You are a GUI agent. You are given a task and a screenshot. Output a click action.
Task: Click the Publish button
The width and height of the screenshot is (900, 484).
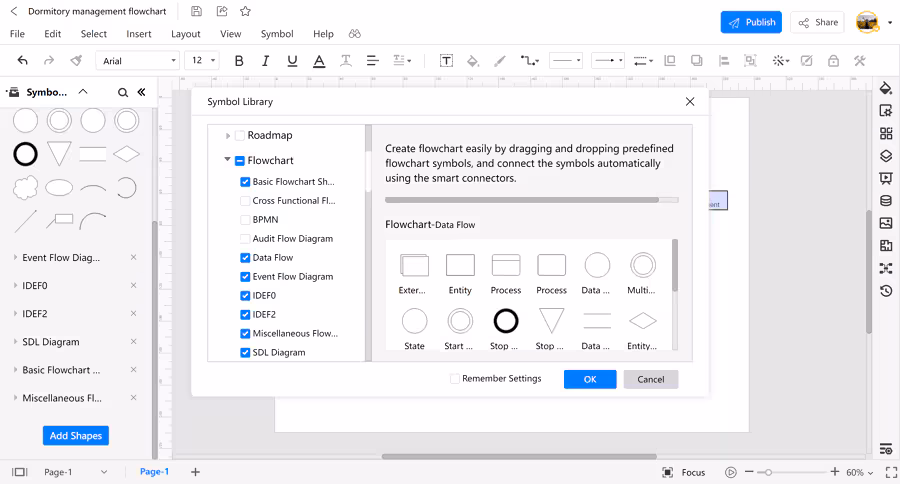pos(751,22)
